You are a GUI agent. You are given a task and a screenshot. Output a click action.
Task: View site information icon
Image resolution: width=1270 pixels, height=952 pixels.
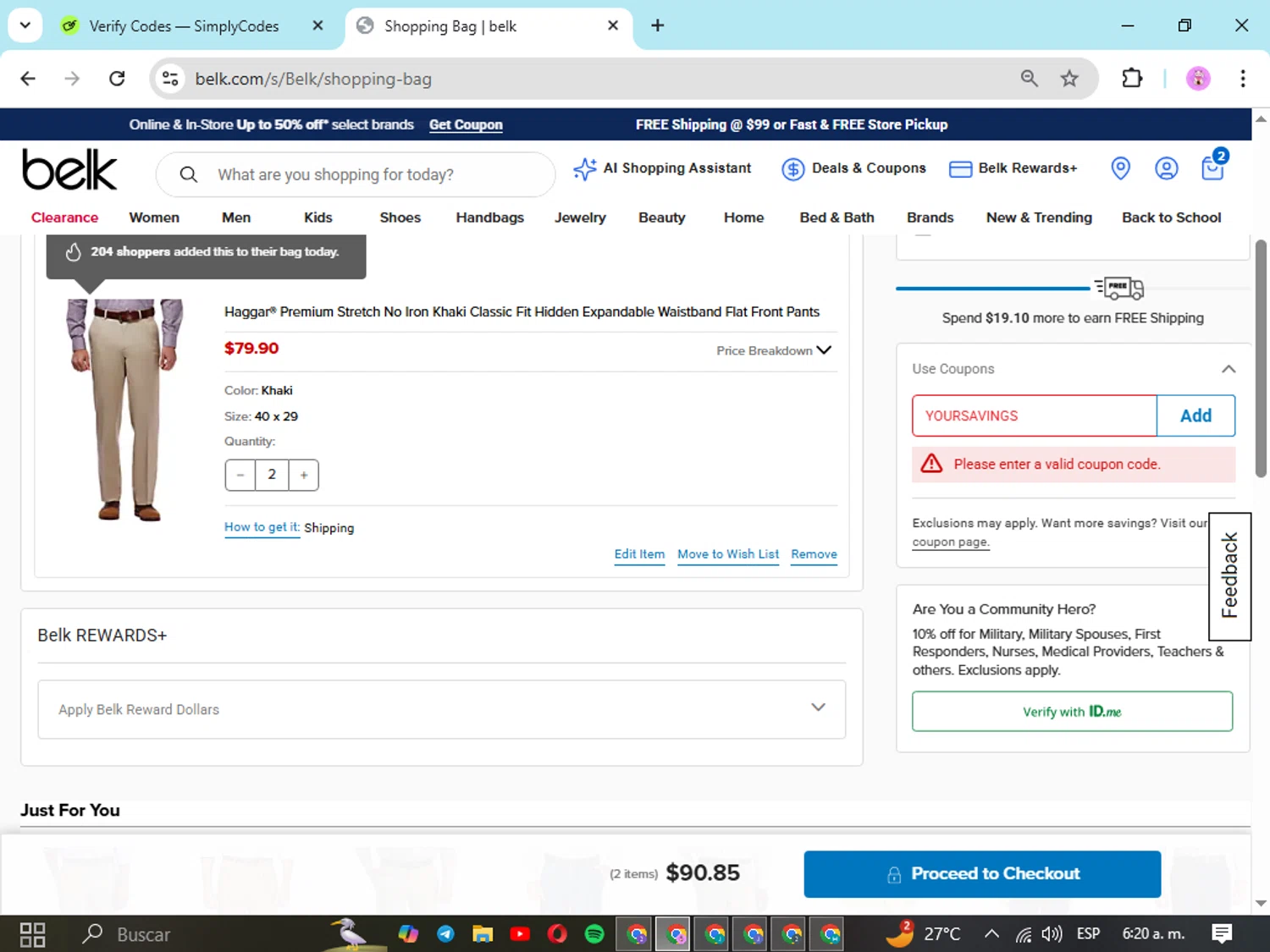coord(170,79)
